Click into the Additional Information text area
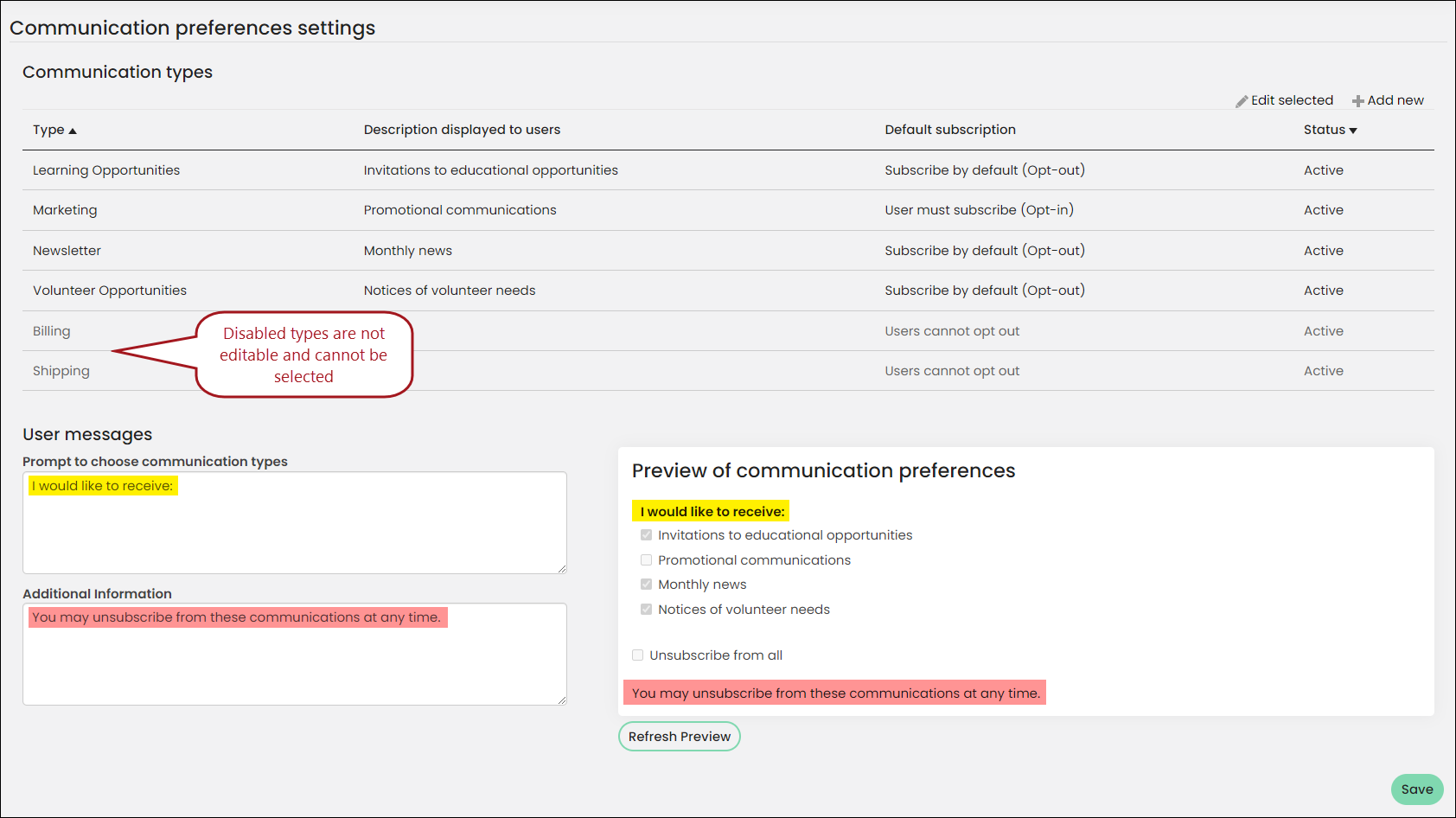 coord(295,654)
